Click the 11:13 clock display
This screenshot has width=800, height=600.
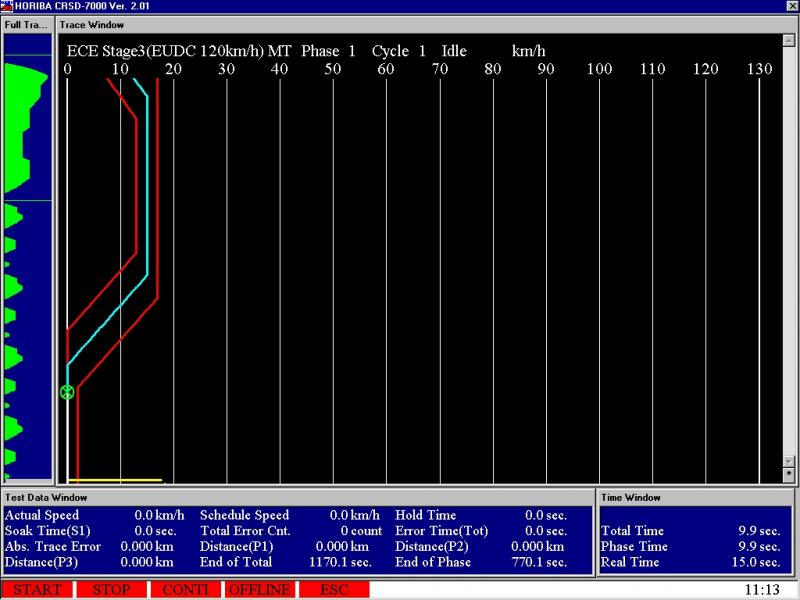coord(762,590)
